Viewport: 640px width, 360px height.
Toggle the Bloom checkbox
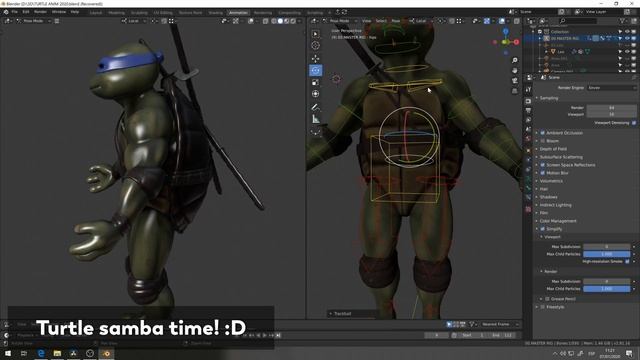[x=543, y=141]
